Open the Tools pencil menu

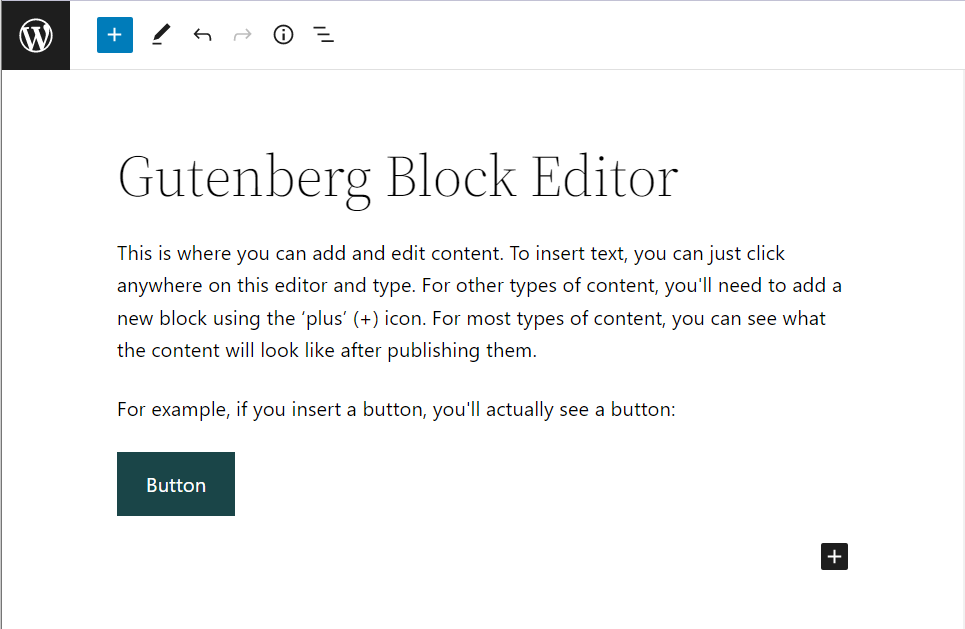[161, 35]
